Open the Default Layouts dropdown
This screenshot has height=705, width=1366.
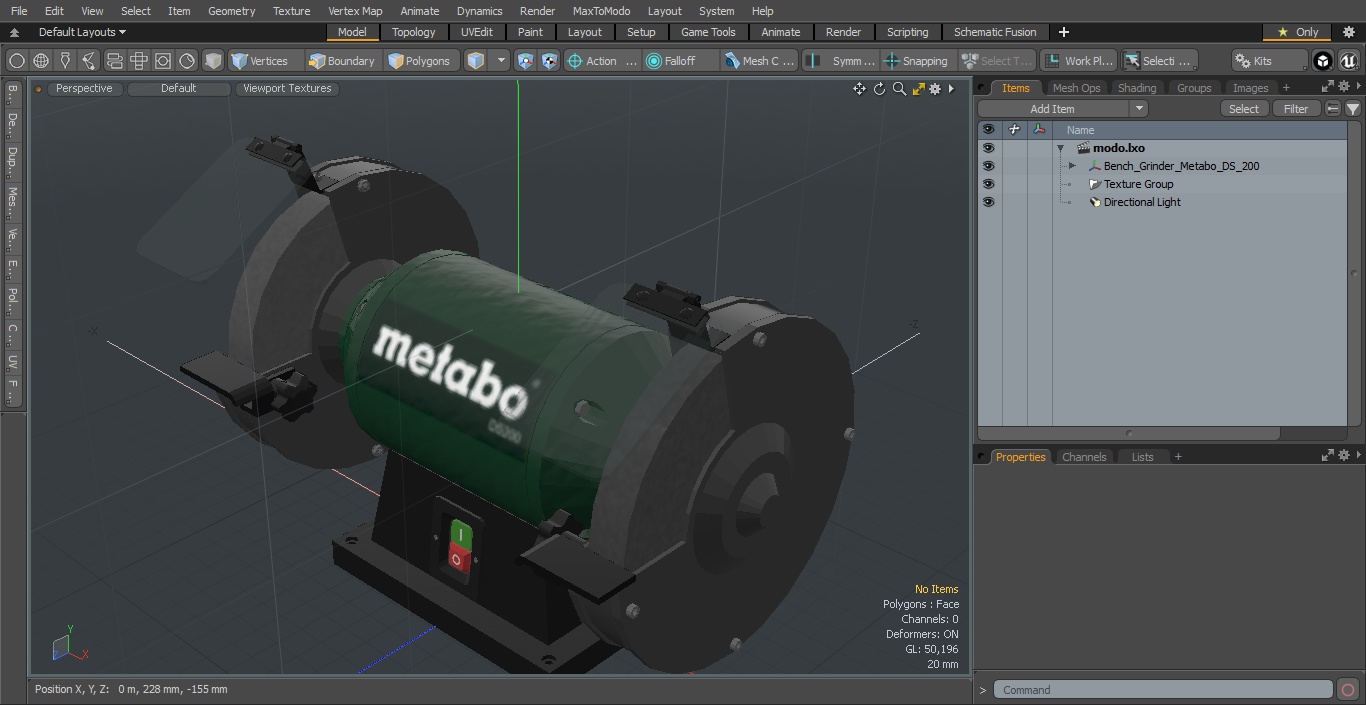tap(82, 32)
